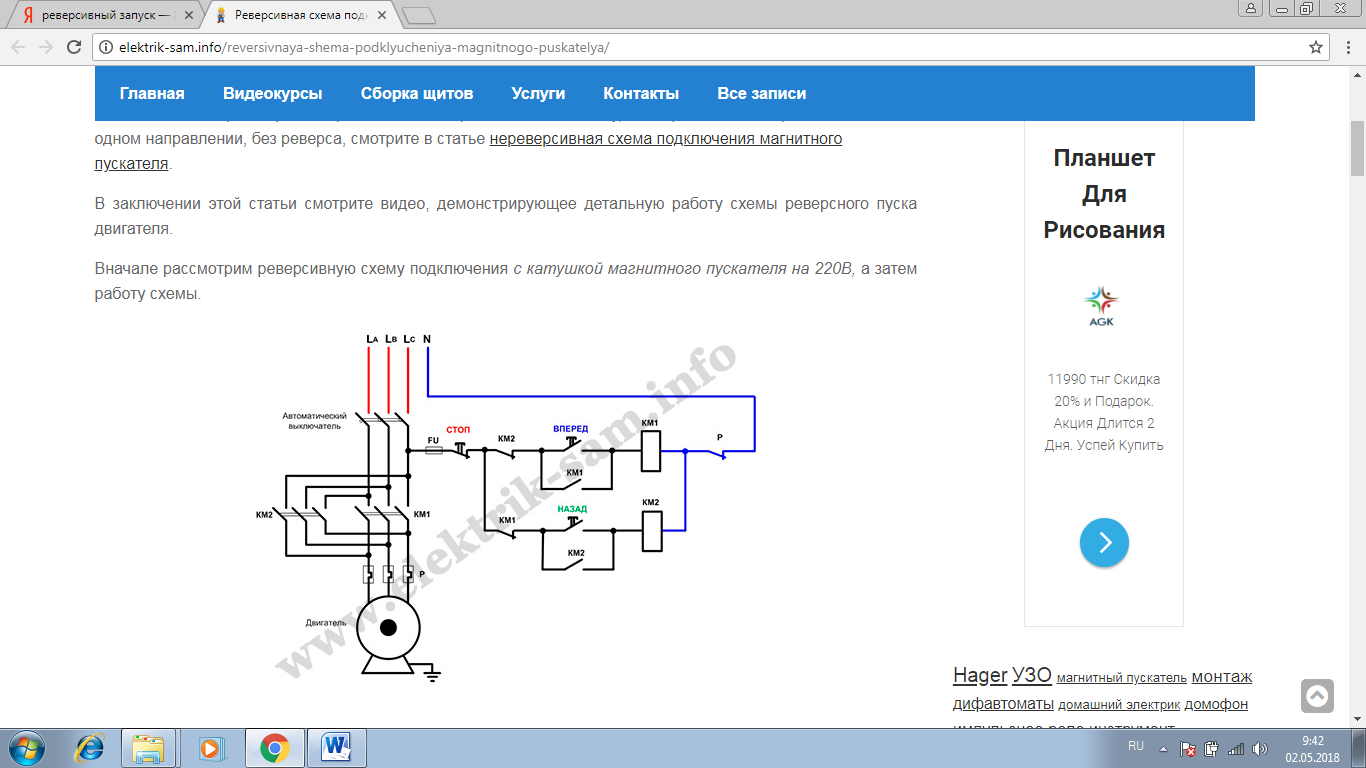Launch Internet Explorer from the taskbar
1366x768 pixels.
[x=91, y=748]
